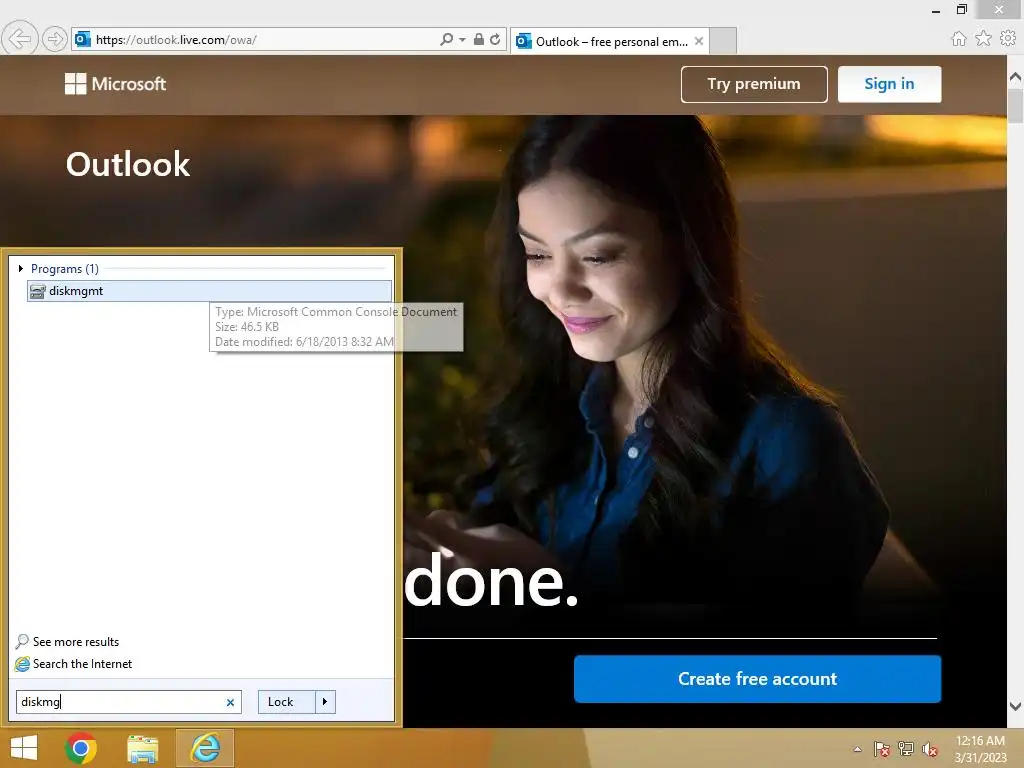Click See more results

click(76, 642)
